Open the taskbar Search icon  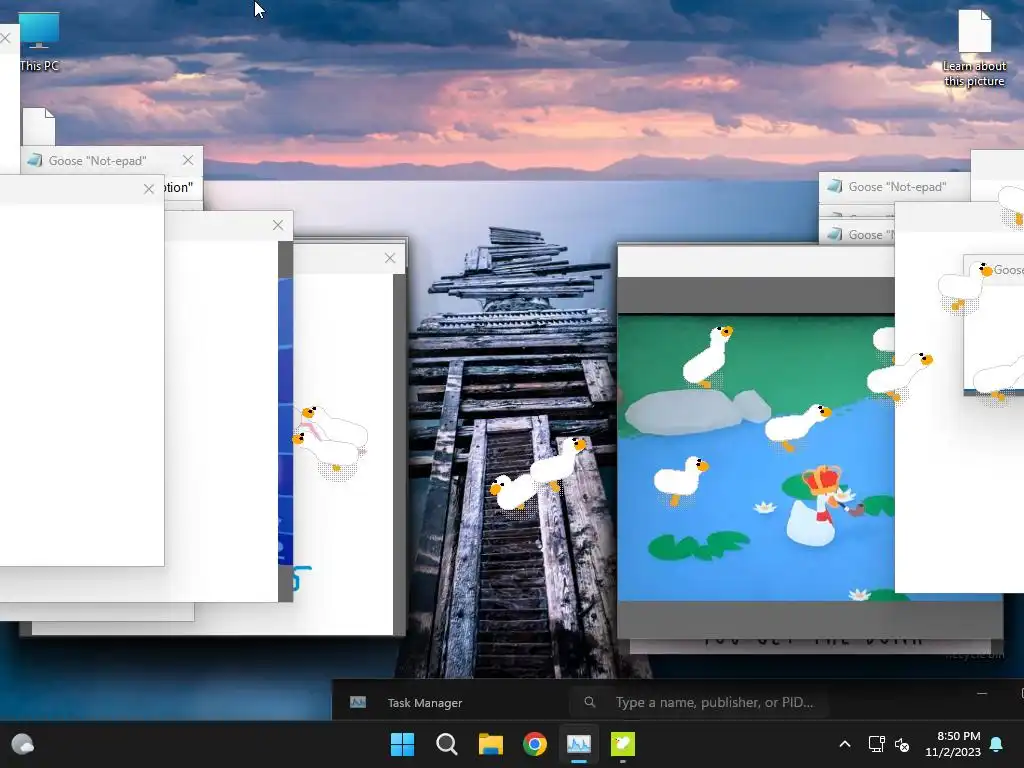coord(447,744)
